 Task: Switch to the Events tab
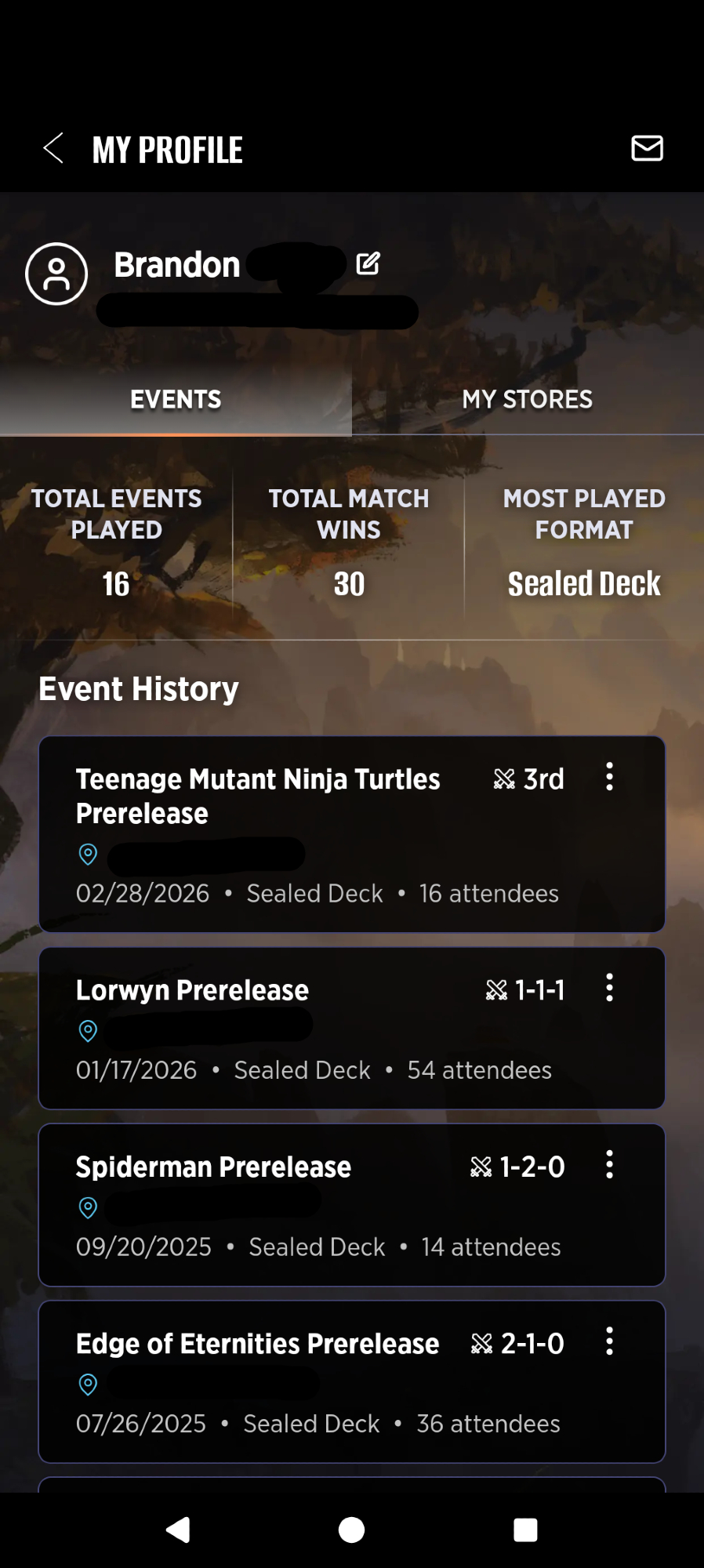(176, 399)
